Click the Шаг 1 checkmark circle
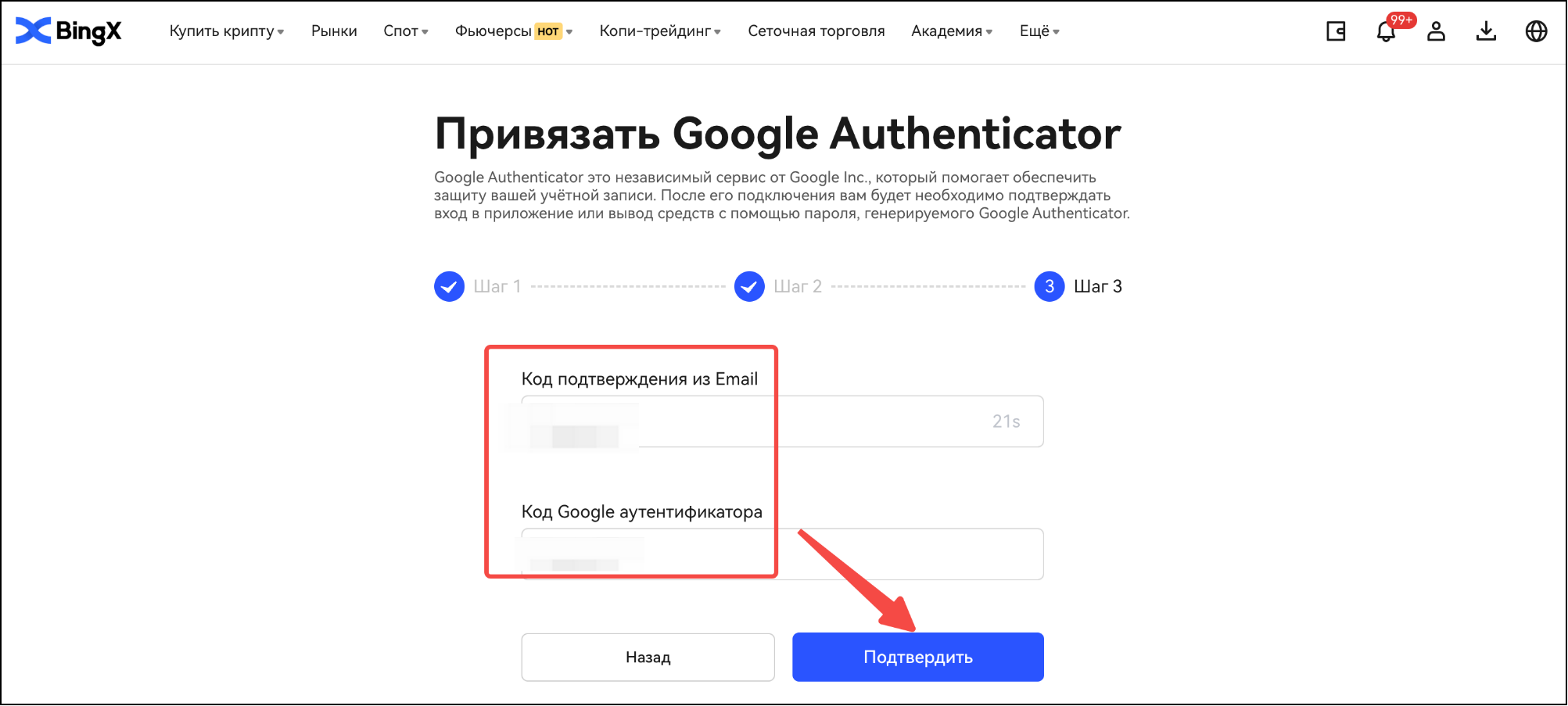 (450, 287)
